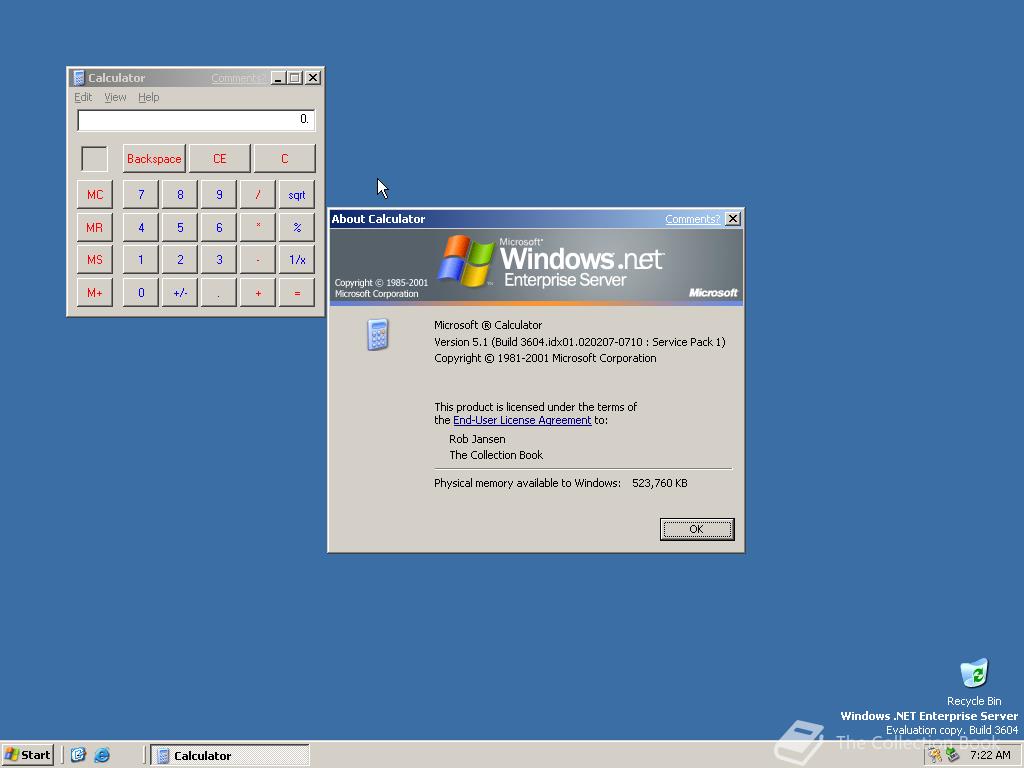Click Comments? link in About Calculator dialog
The width and height of the screenshot is (1024, 768).
point(692,219)
